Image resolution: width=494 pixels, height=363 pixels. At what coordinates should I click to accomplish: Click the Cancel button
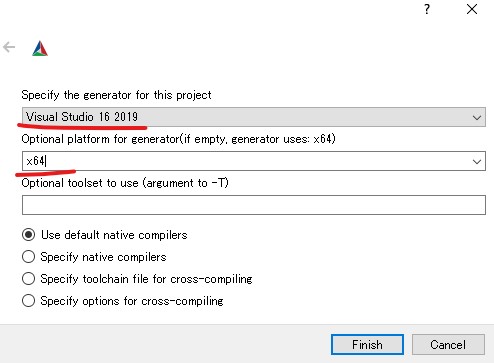point(448,345)
